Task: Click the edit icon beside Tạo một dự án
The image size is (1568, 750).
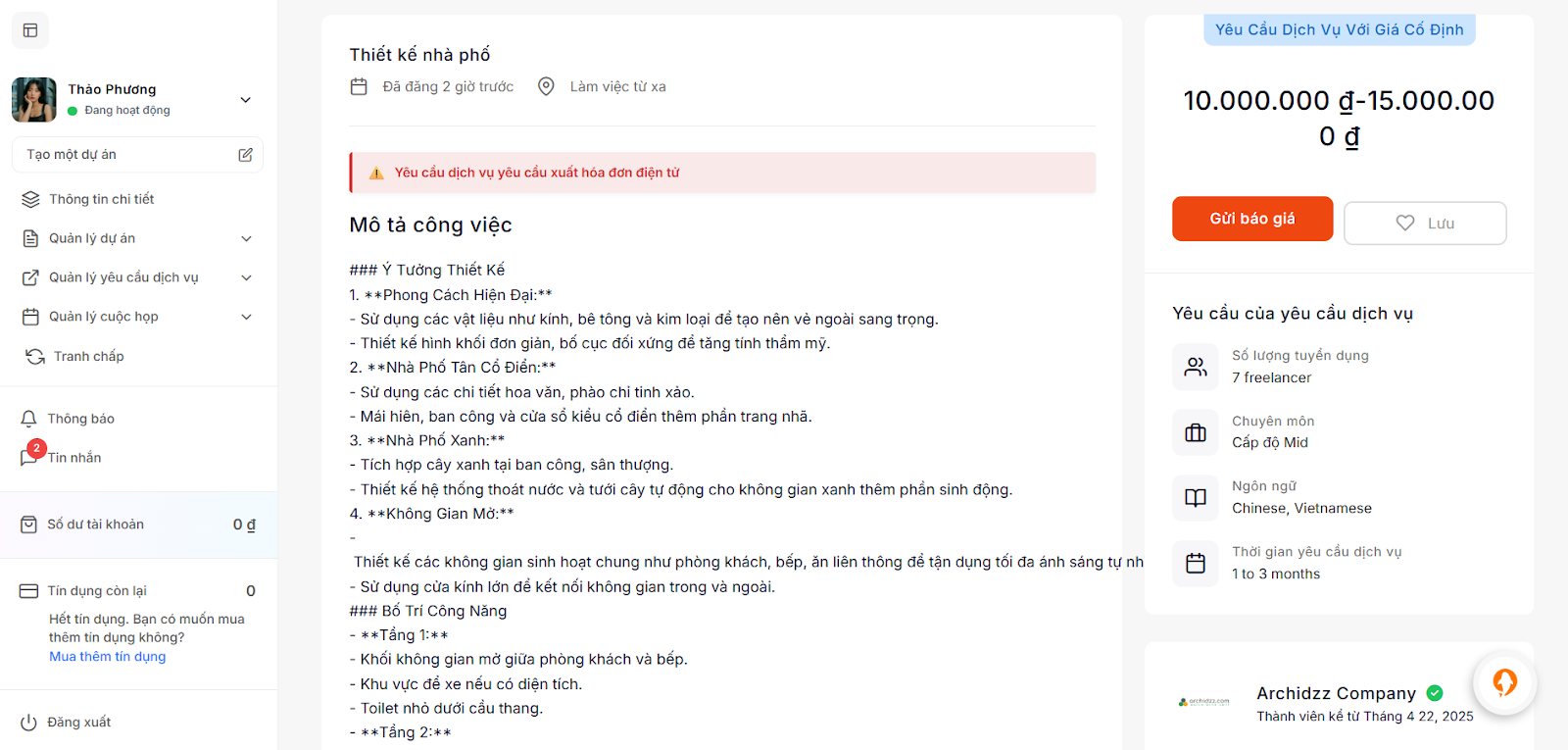Action: [x=245, y=155]
